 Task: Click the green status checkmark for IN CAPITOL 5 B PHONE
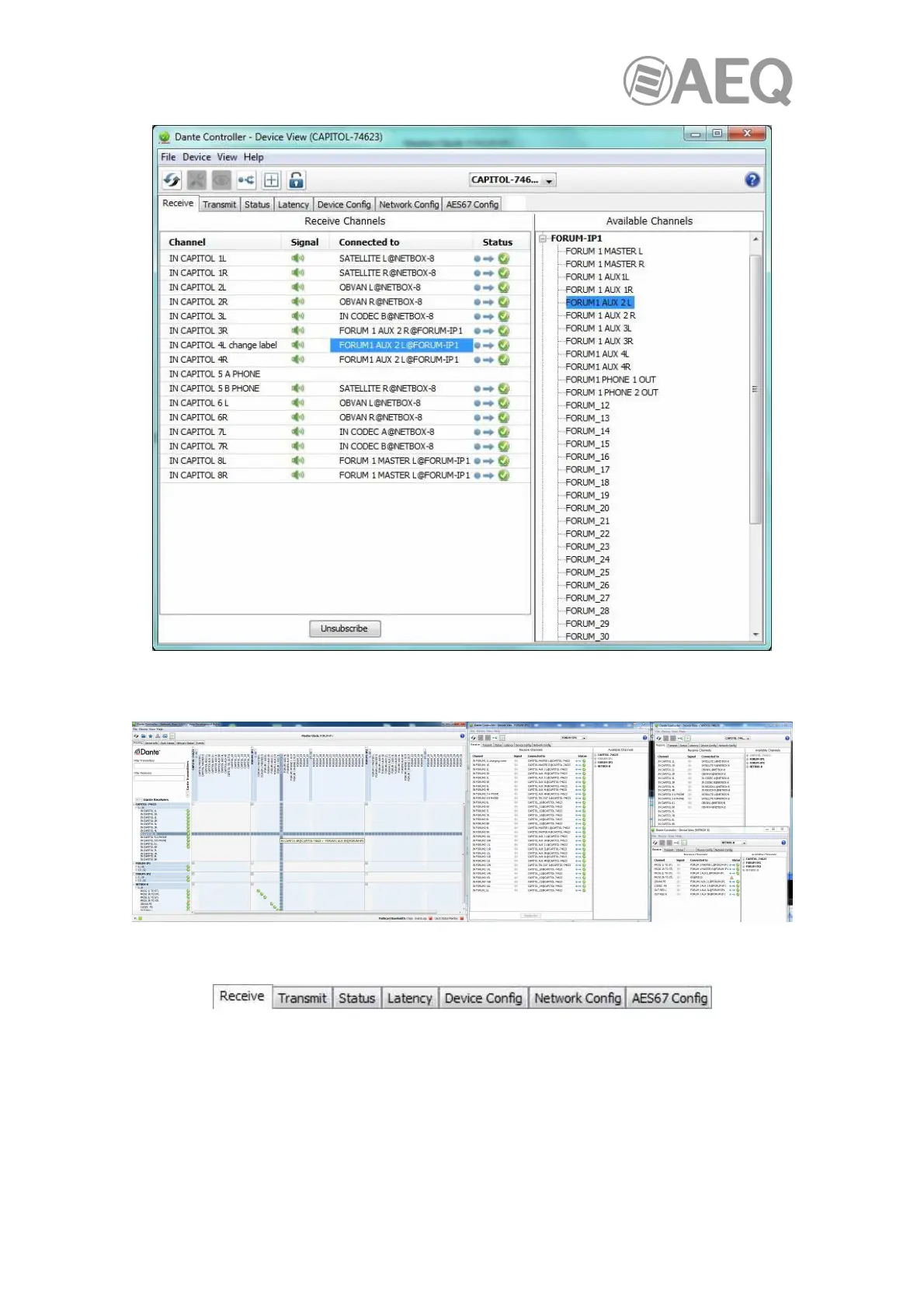click(x=504, y=388)
